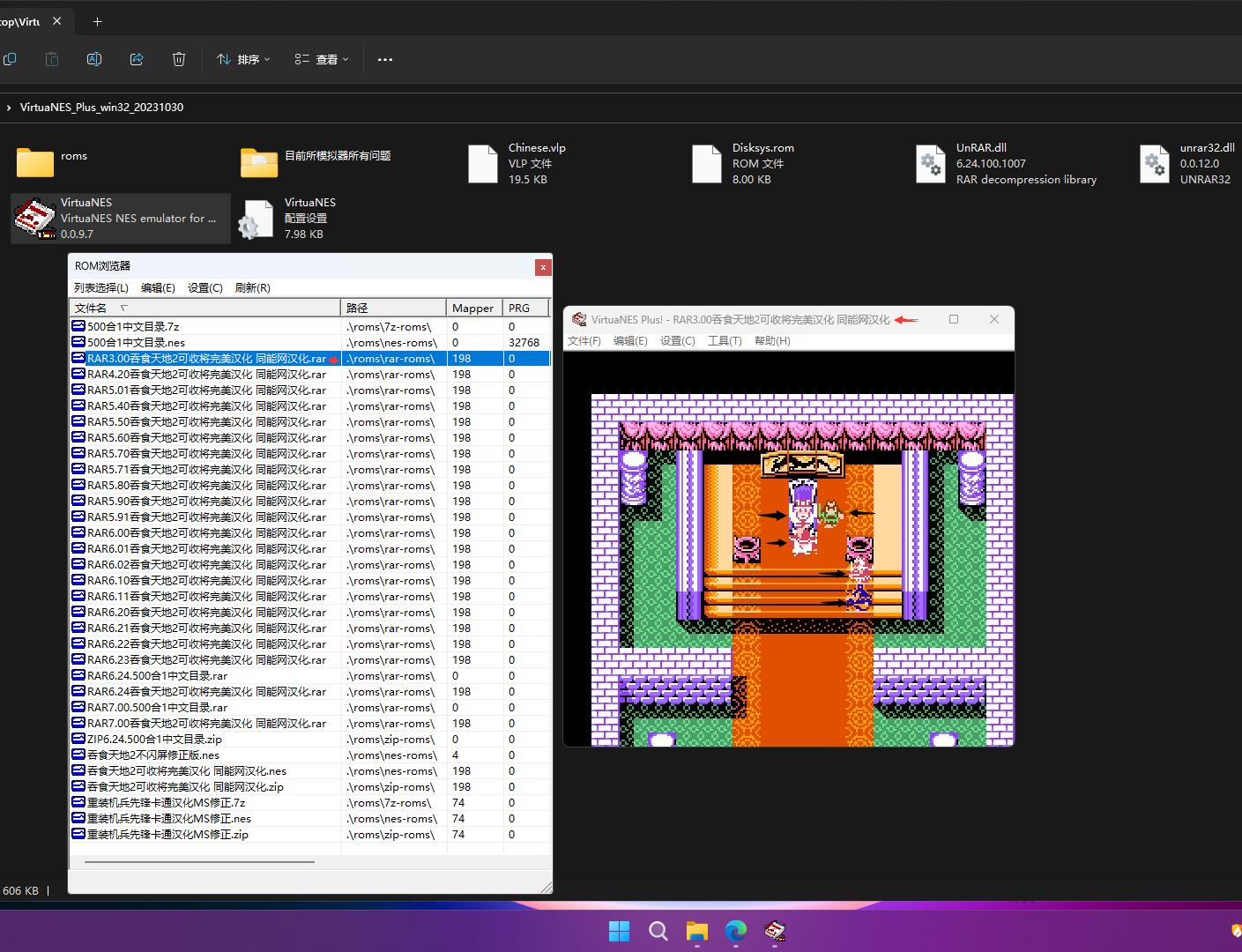Open the 排序 sort dropdown
The height and width of the screenshot is (952, 1242).
point(243,59)
